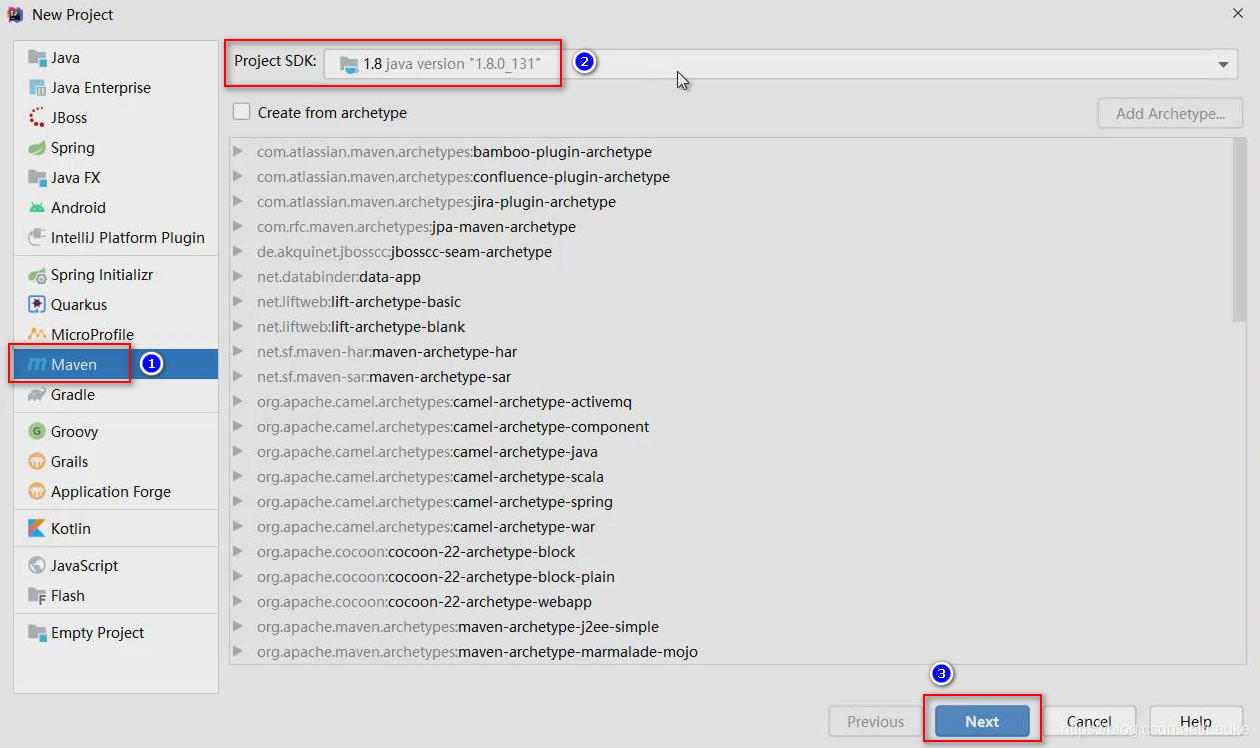The width and height of the screenshot is (1260, 748).
Task: Choose Gradle project type
Action: point(116,395)
